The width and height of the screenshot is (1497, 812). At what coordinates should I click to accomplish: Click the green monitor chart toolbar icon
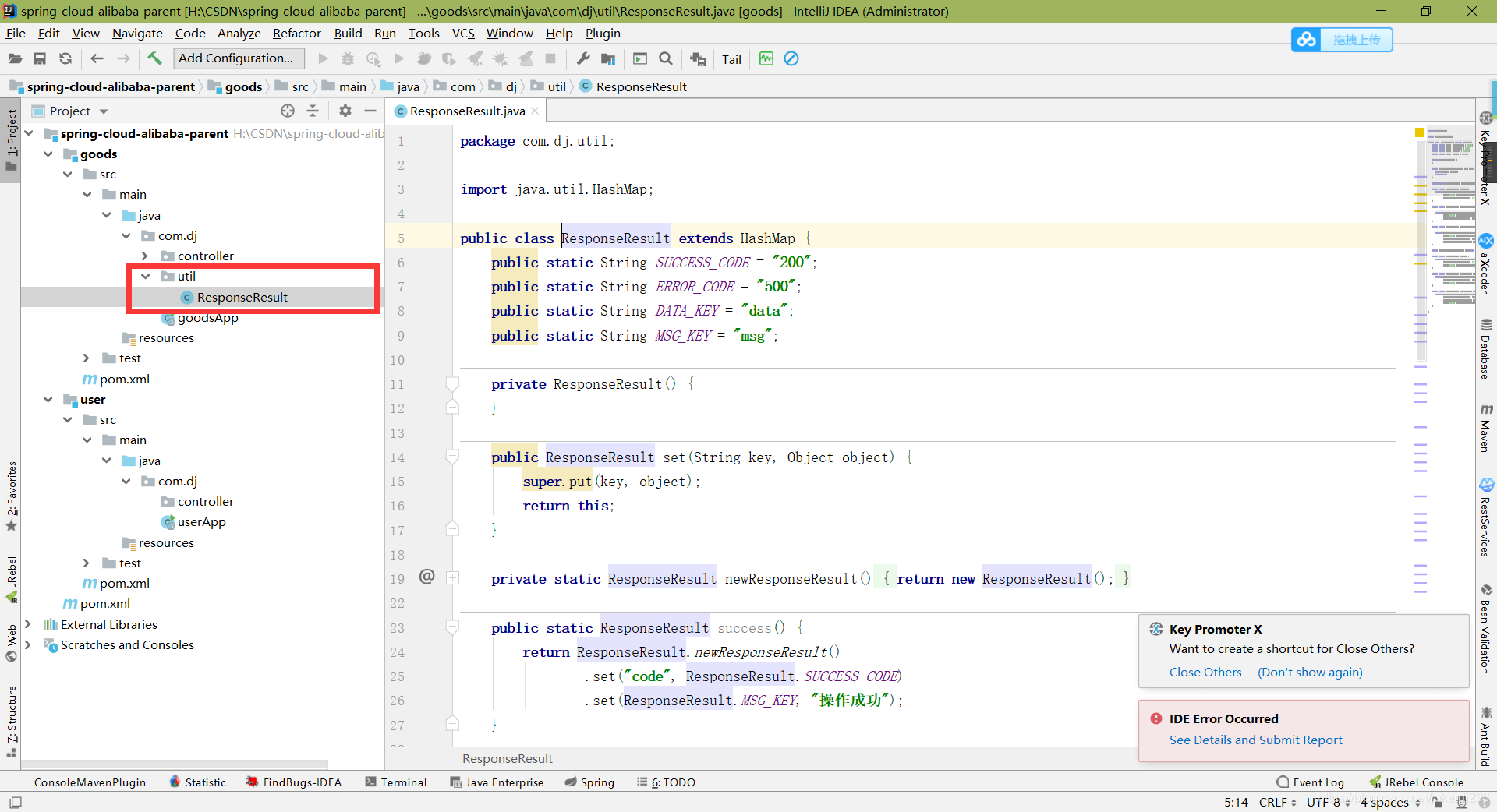pyautogui.click(x=766, y=58)
